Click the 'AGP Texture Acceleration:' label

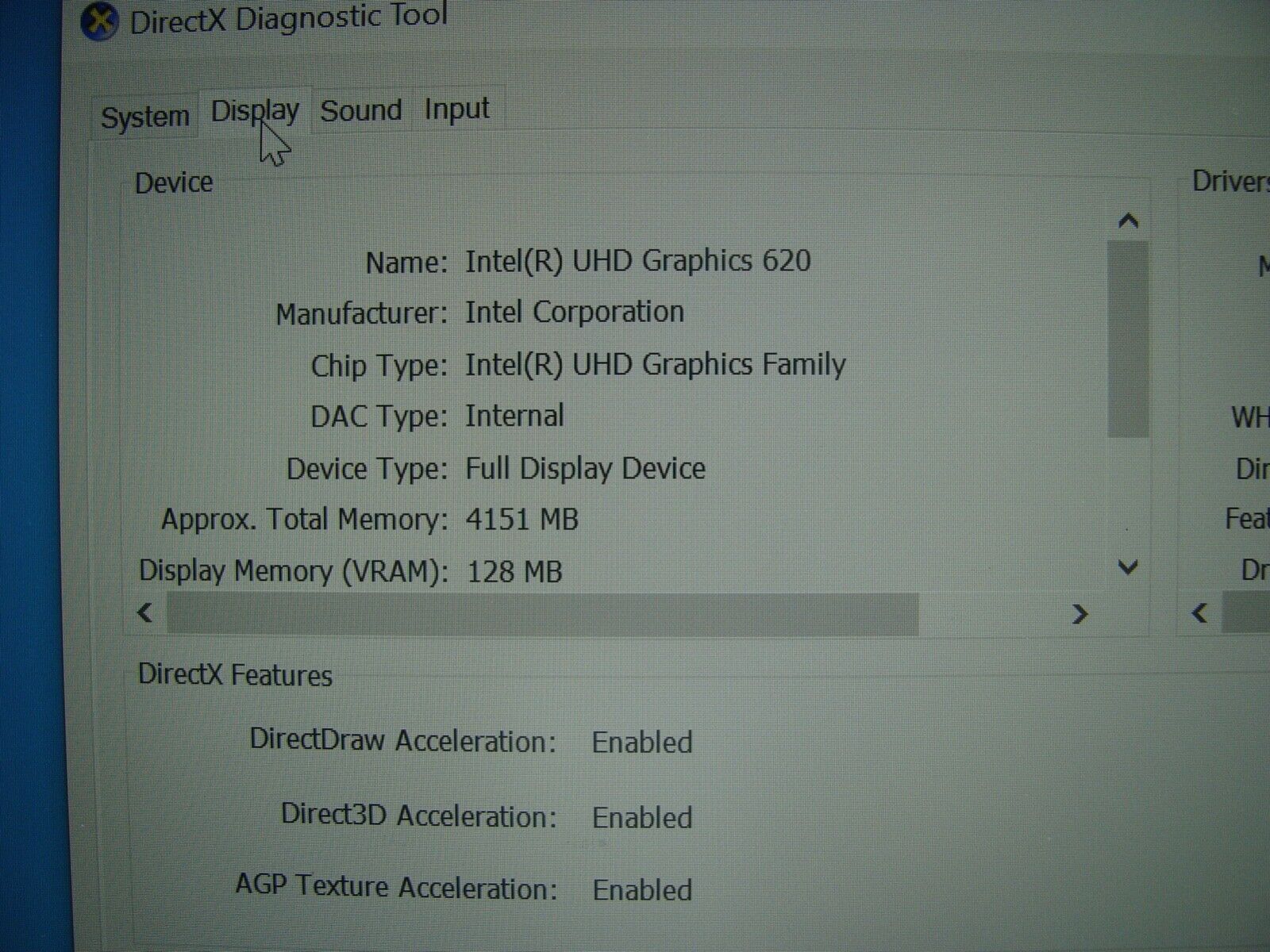(396, 888)
